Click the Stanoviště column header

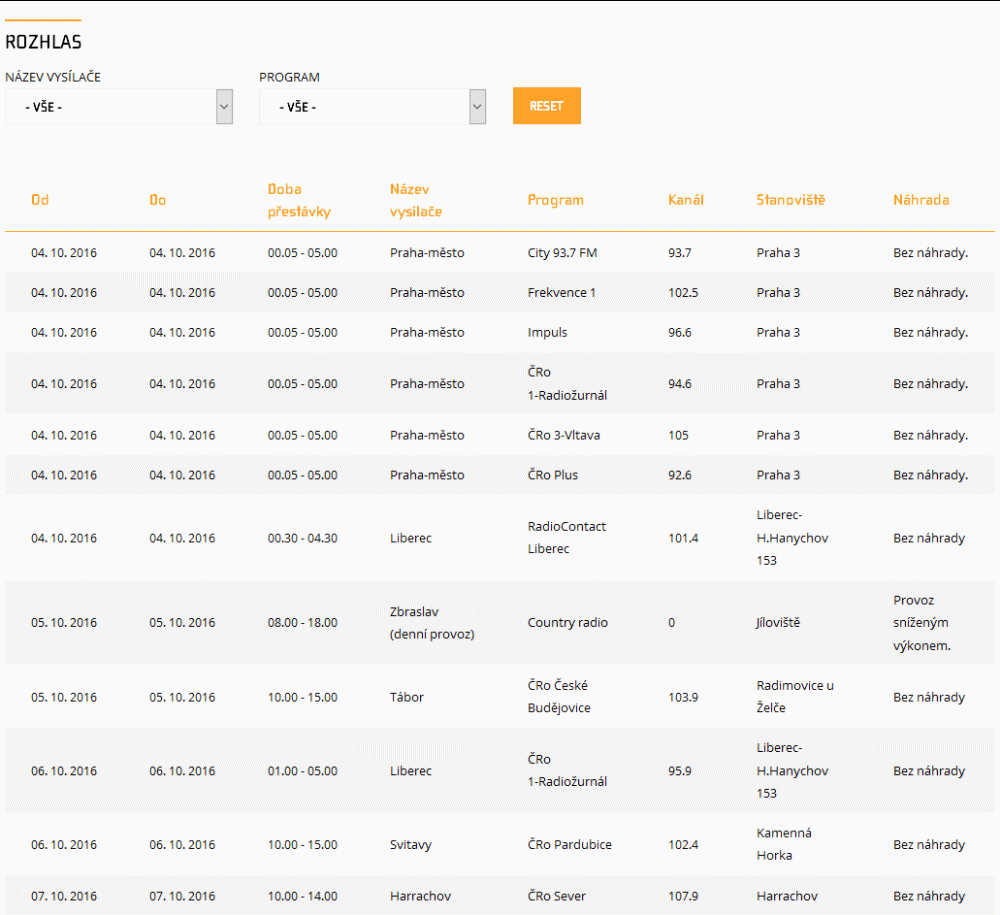pyautogui.click(x=791, y=200)
